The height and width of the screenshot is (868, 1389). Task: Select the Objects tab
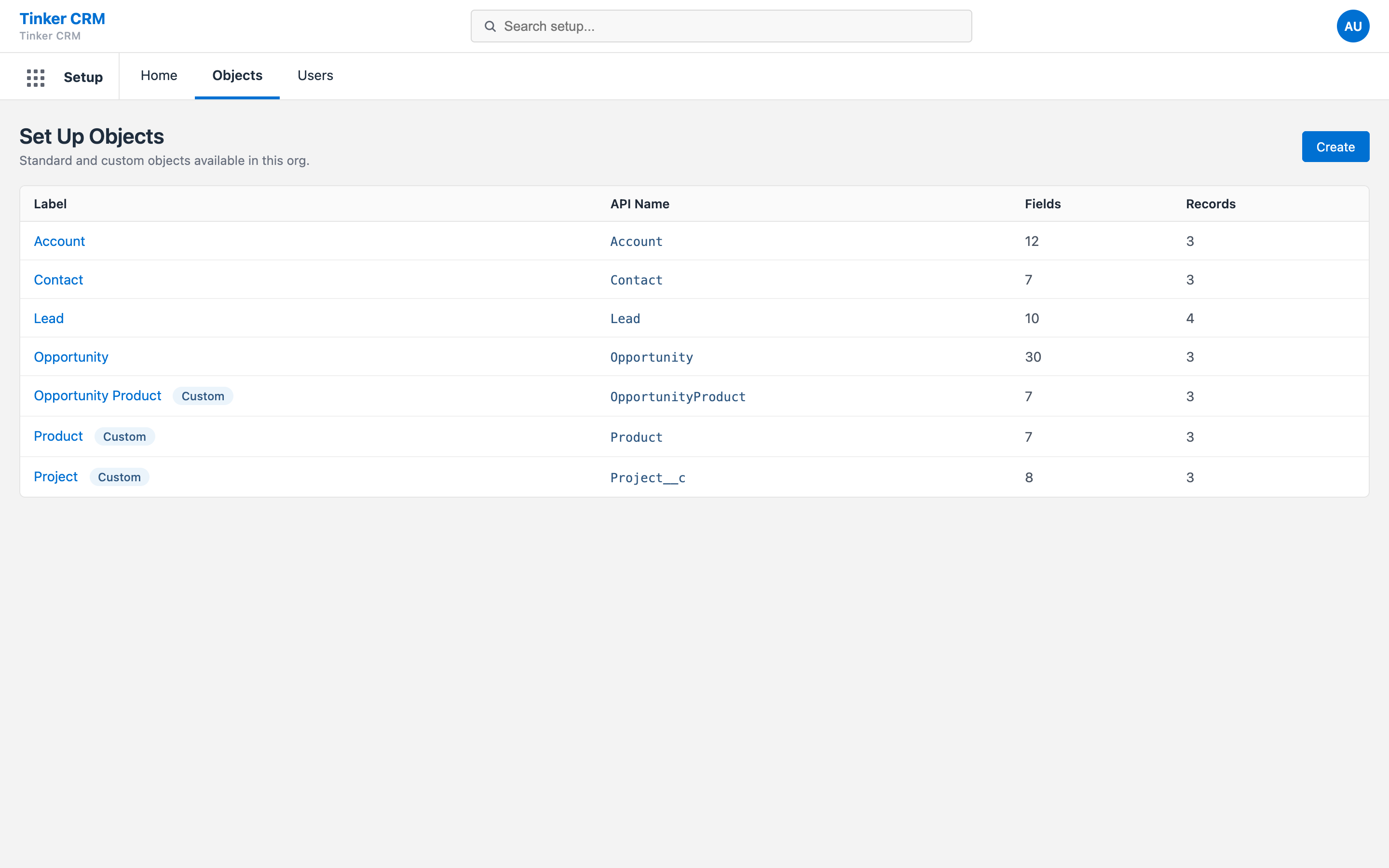pos(237,76)
